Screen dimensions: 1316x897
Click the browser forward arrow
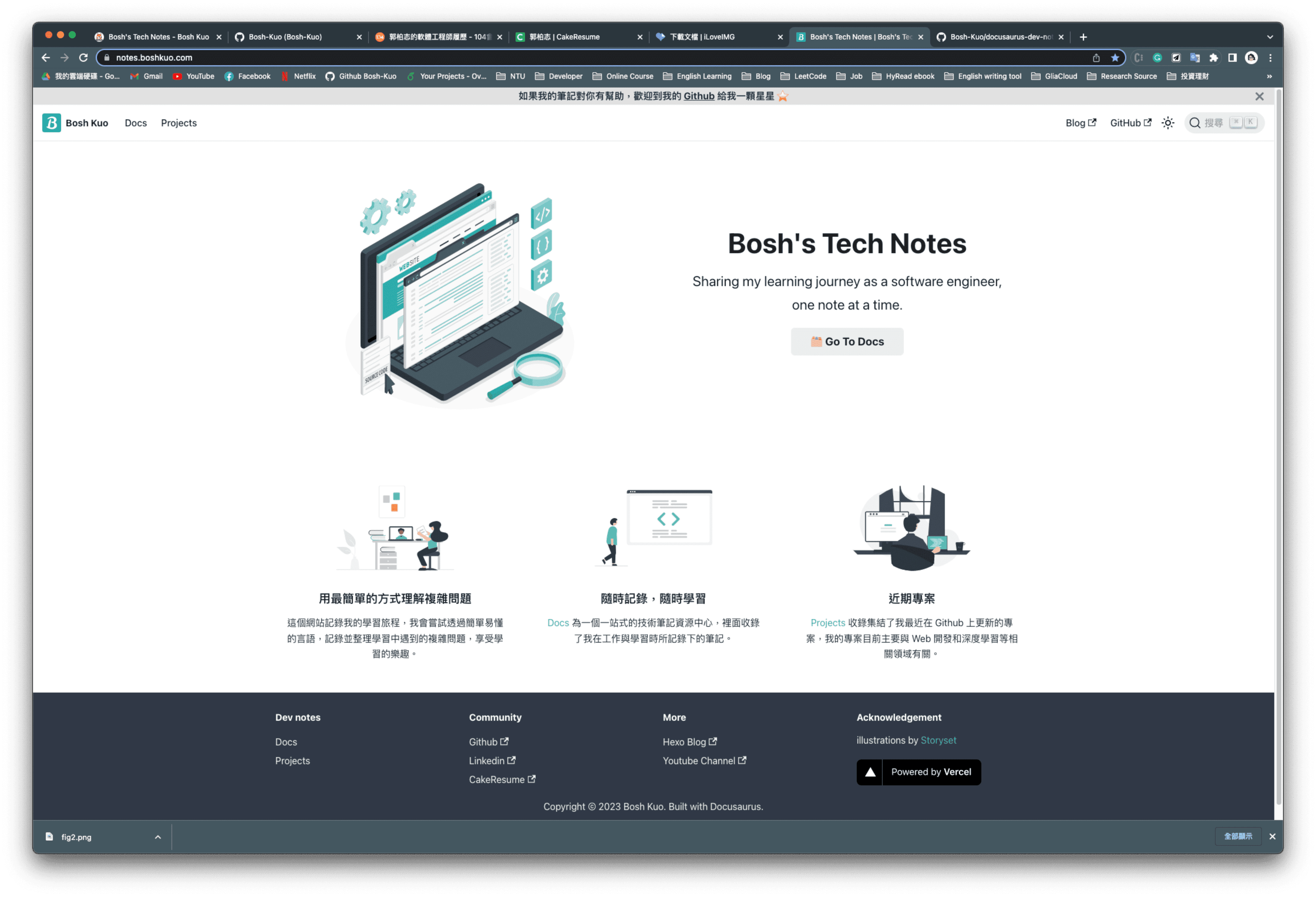pos(64,58)
